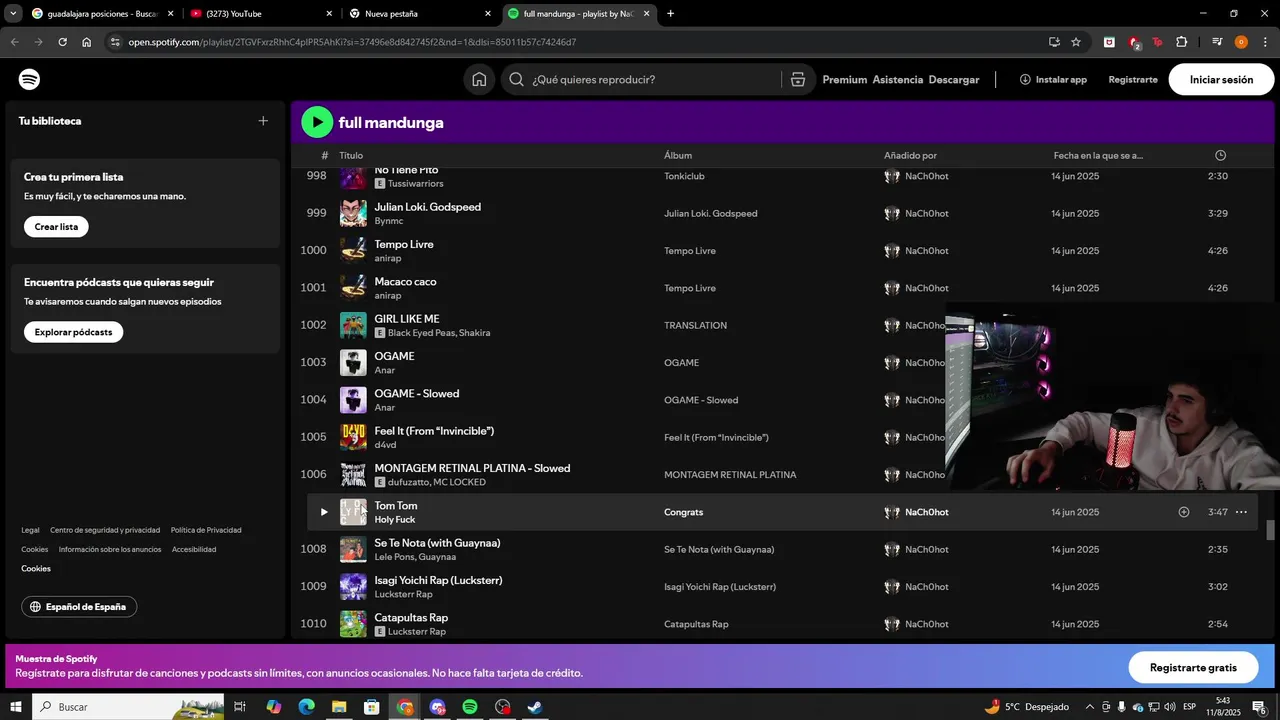
Task: Open taskbar clock showing 5:43
Action: click(1223, 707)
